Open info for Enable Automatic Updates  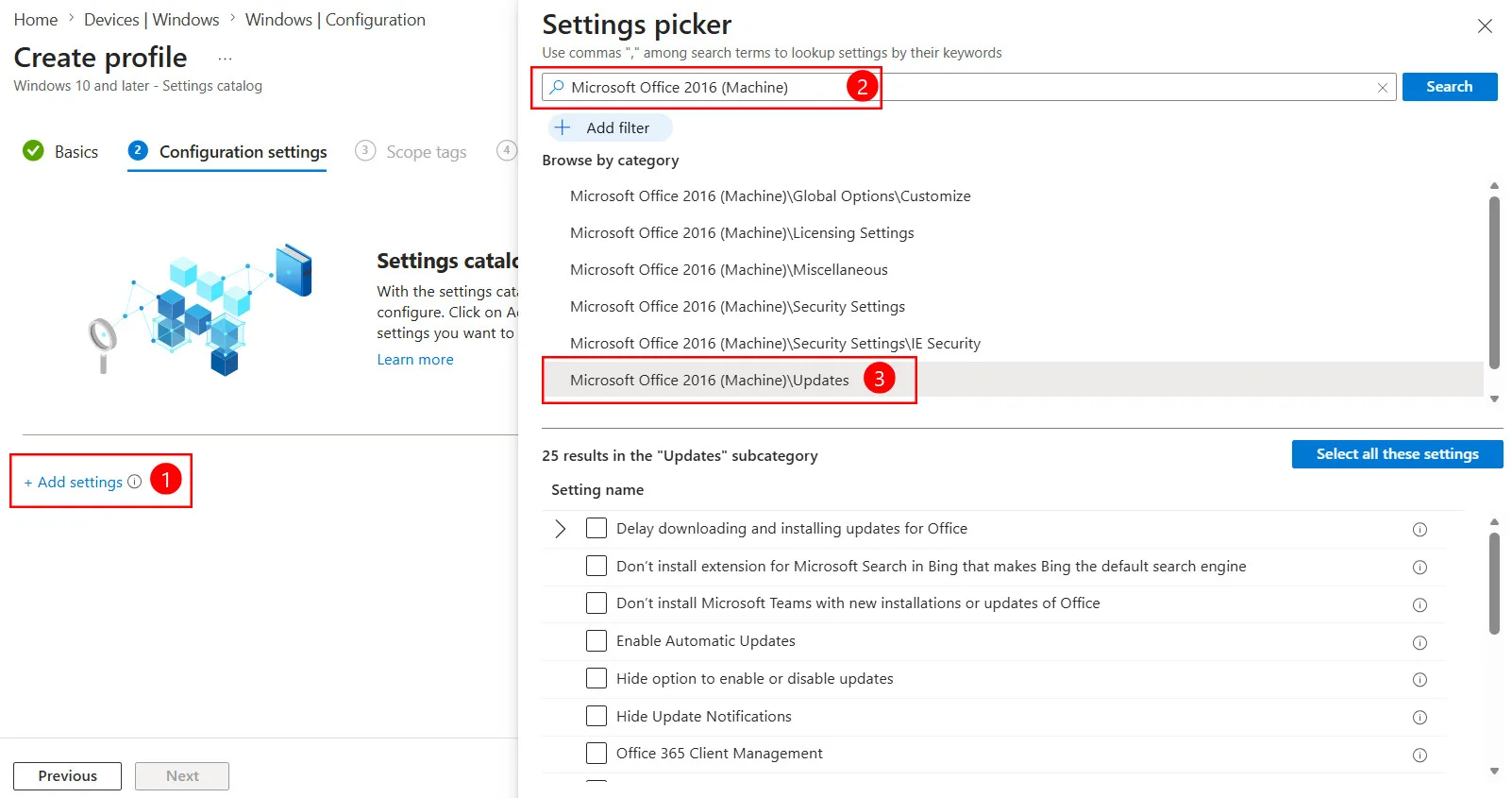point(1420,642)
